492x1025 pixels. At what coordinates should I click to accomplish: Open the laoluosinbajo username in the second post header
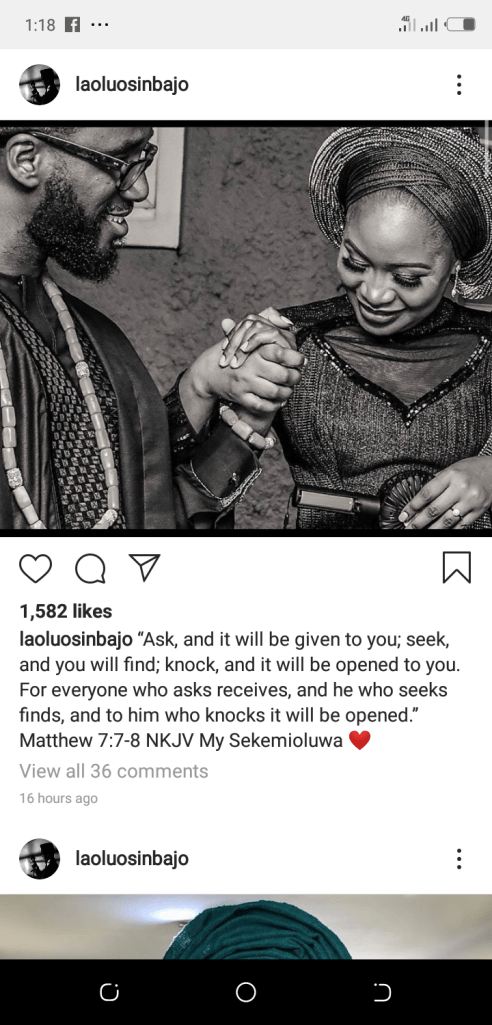(x=132, y=858)
